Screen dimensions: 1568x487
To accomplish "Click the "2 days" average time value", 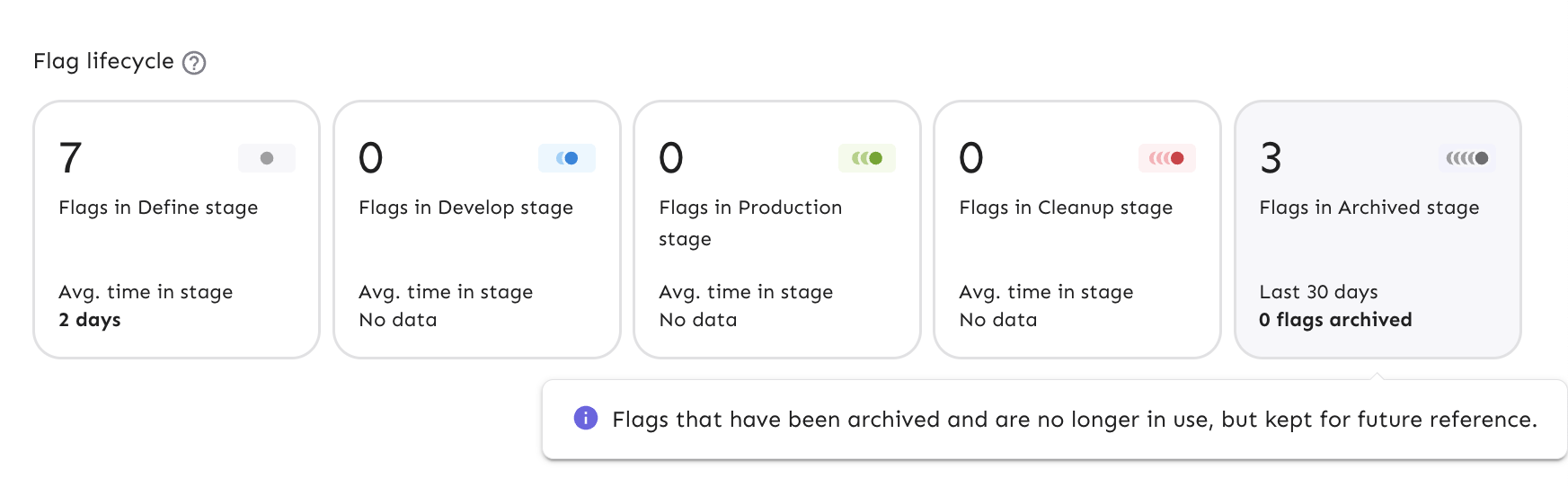I will pos(90,320).
